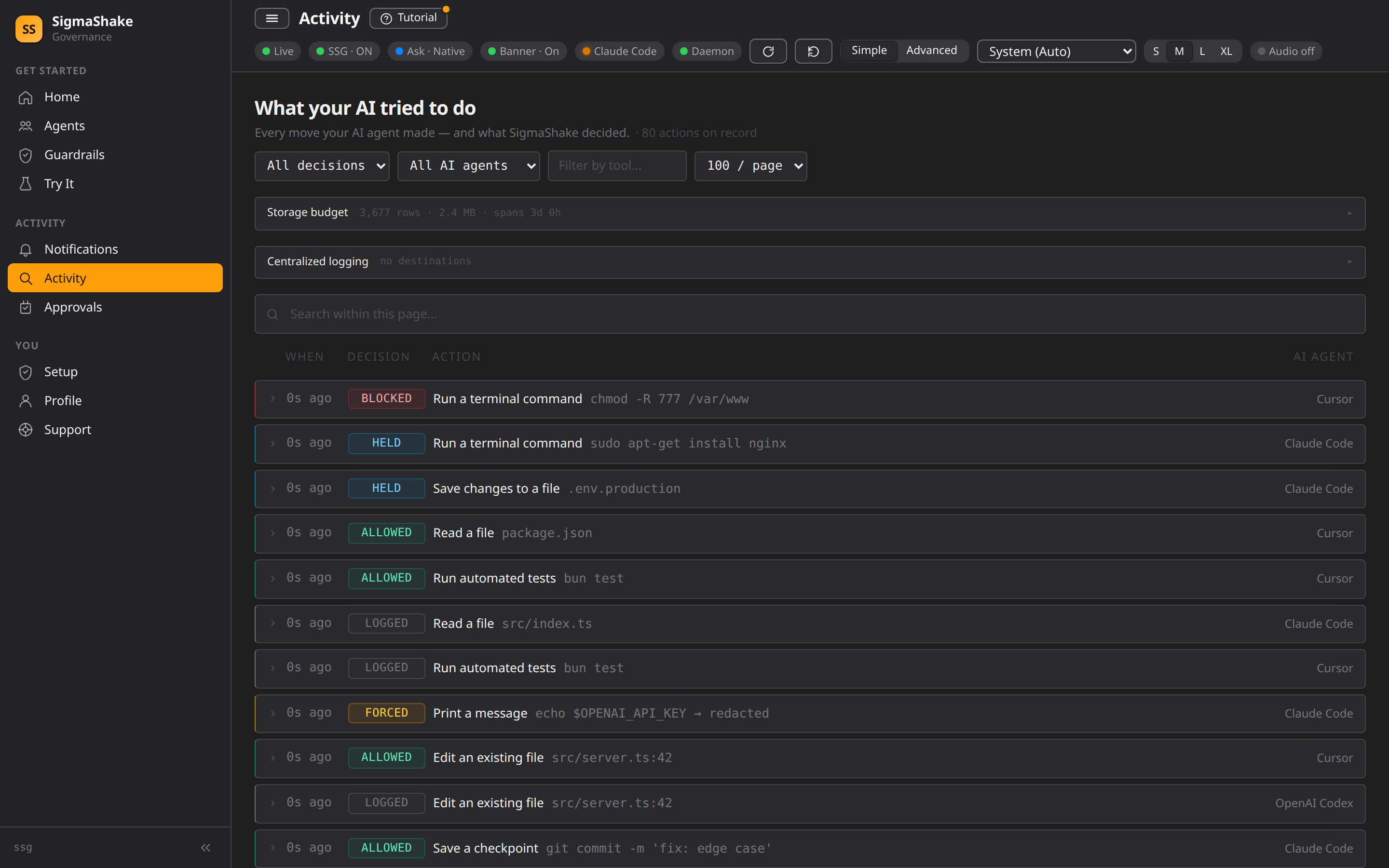Toggle the Claude Code status pill

pyautogui.click(x=619, y=52)
